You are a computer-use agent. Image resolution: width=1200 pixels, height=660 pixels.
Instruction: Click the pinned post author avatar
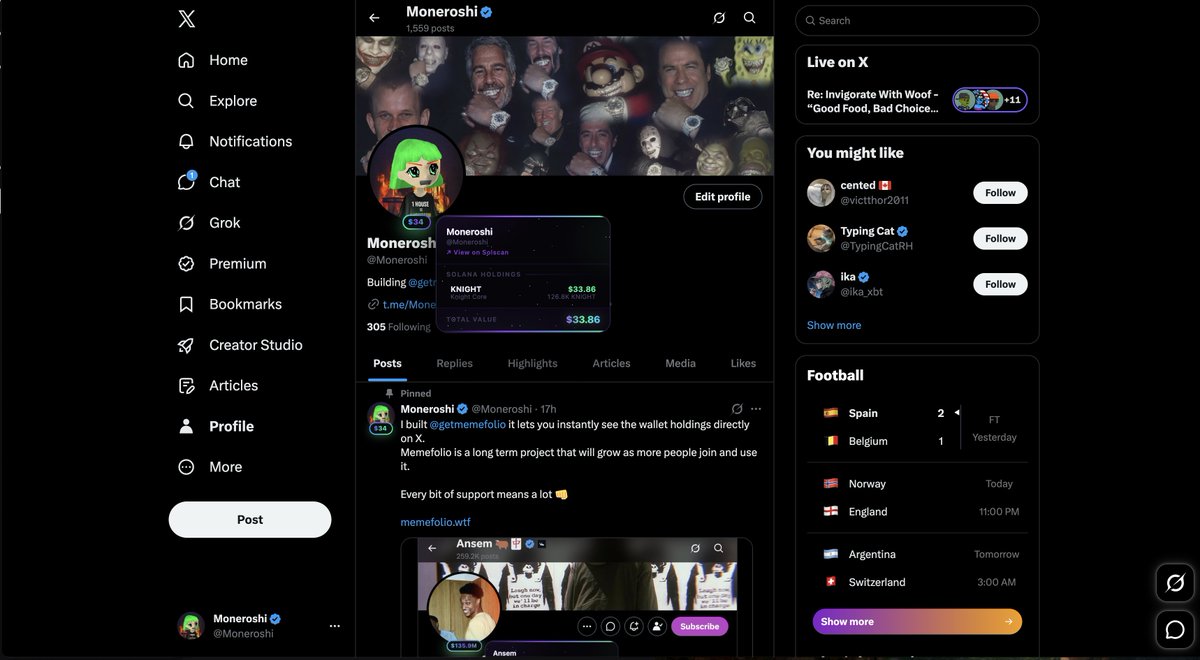(x=380, y=412)
